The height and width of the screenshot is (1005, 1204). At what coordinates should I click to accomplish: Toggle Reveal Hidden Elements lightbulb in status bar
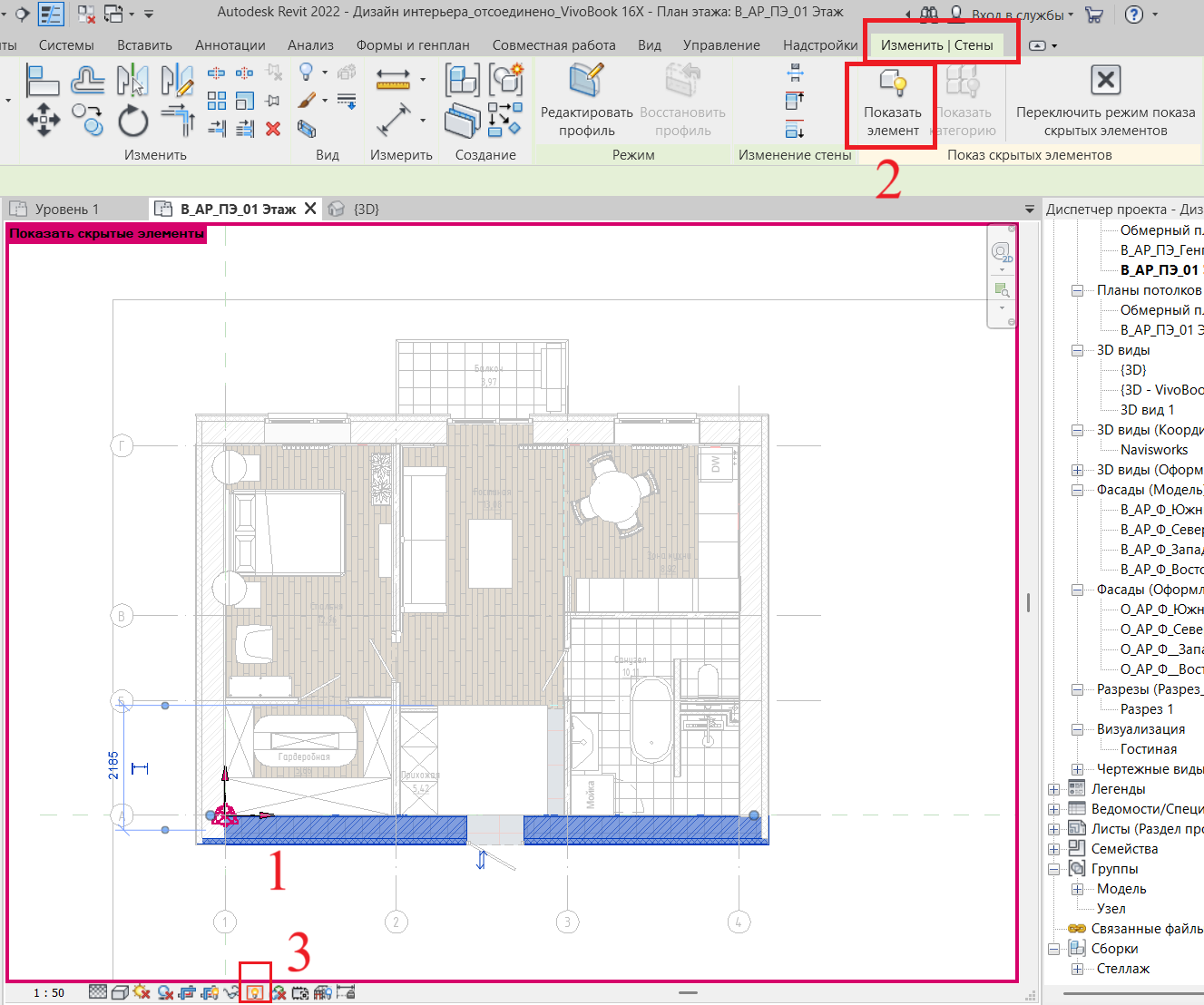(x=255, y=992)
